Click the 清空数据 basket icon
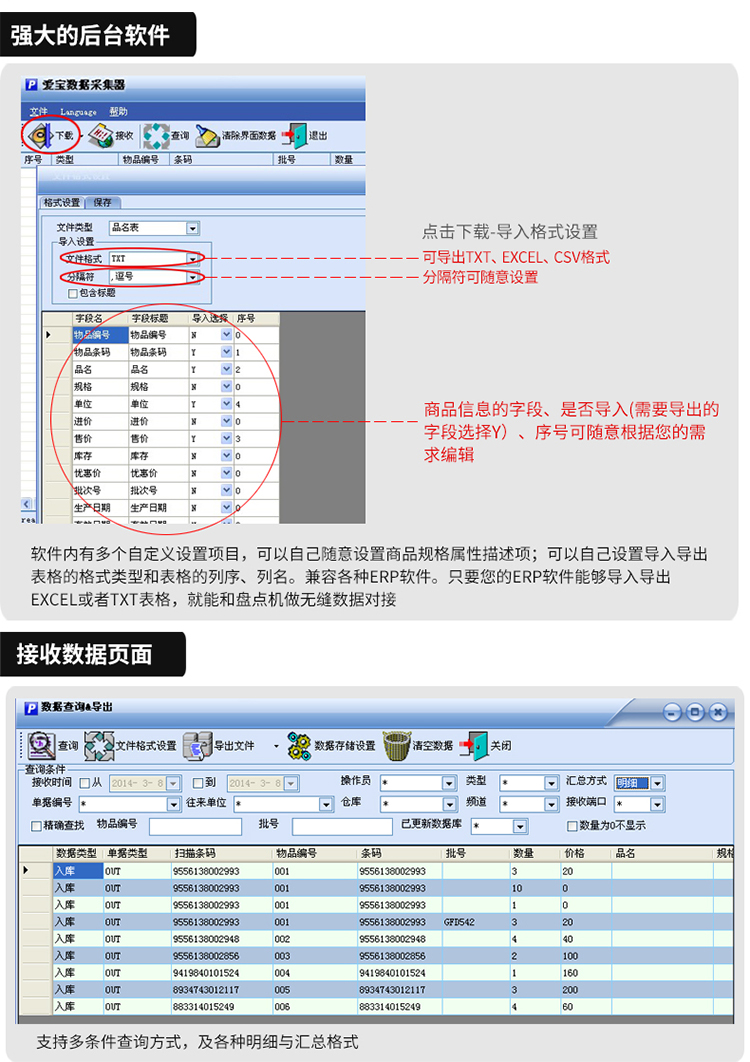750x1062 pixels. pos(397,746)
